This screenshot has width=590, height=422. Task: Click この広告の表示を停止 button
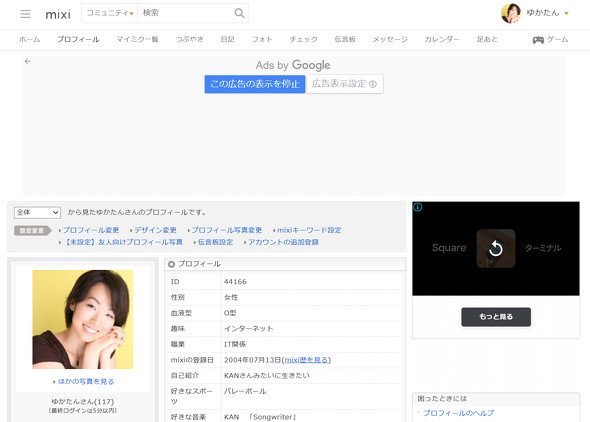click(x=255, y=84)
